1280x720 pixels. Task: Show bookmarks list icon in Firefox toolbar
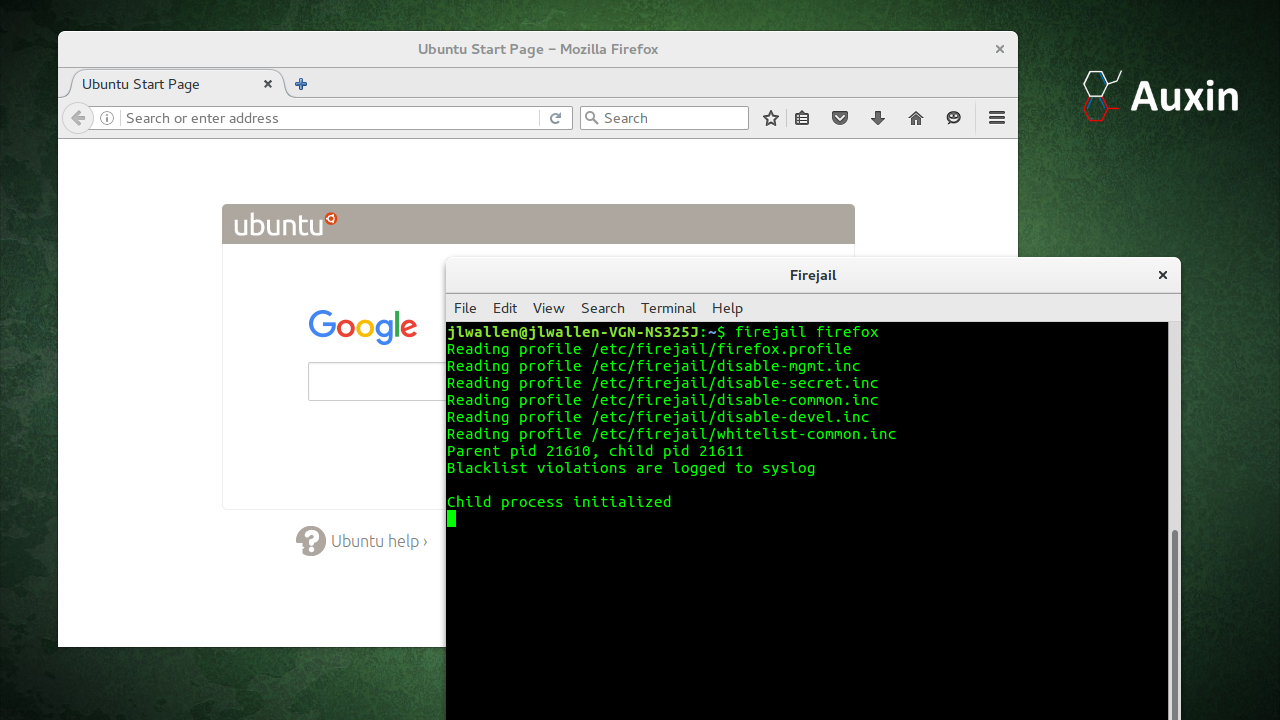802,118
